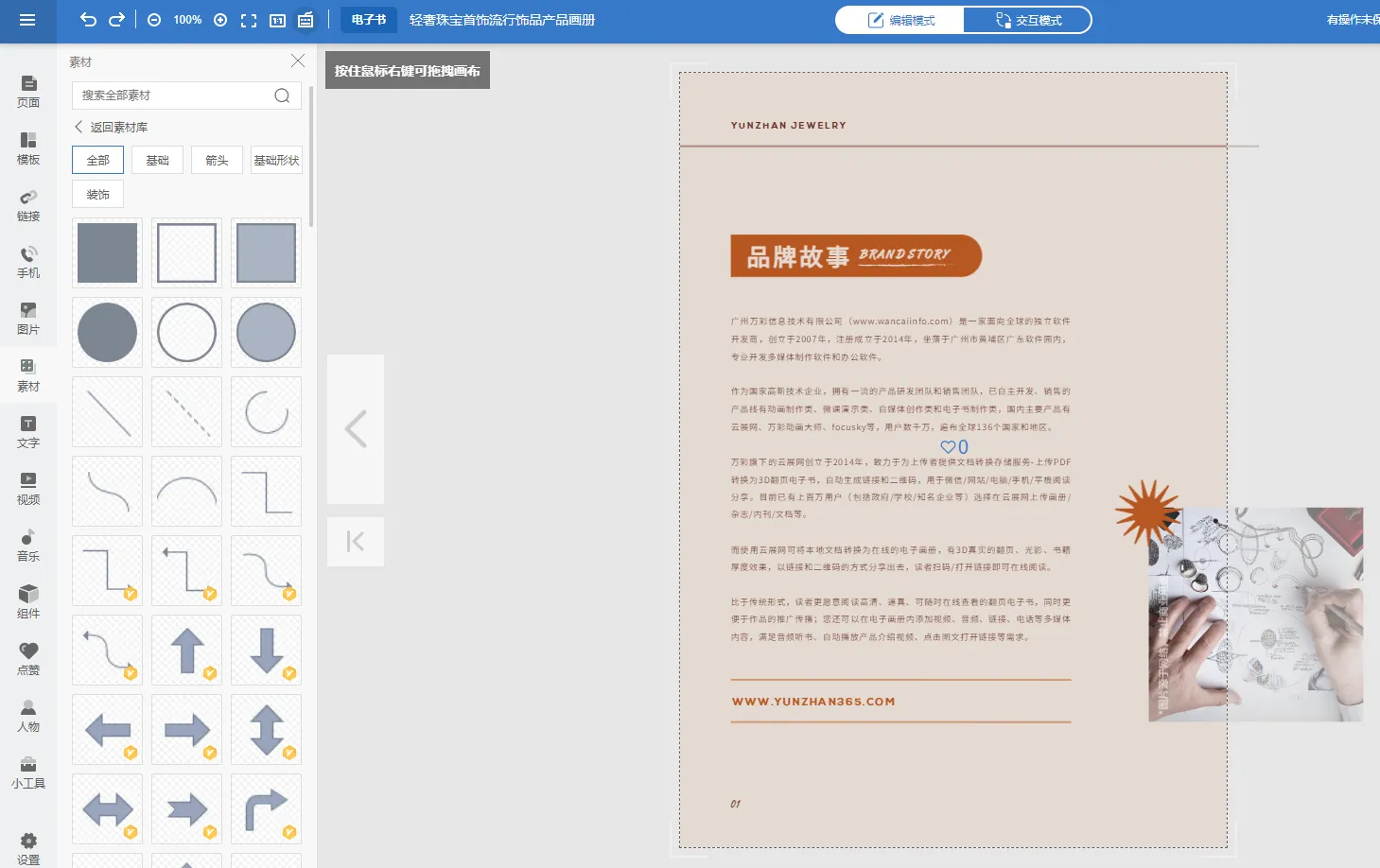Image resolution: width=1380 pixels, height=868 pixels.
Task: Select the 全部 category filter
Action: click(97, 161)
